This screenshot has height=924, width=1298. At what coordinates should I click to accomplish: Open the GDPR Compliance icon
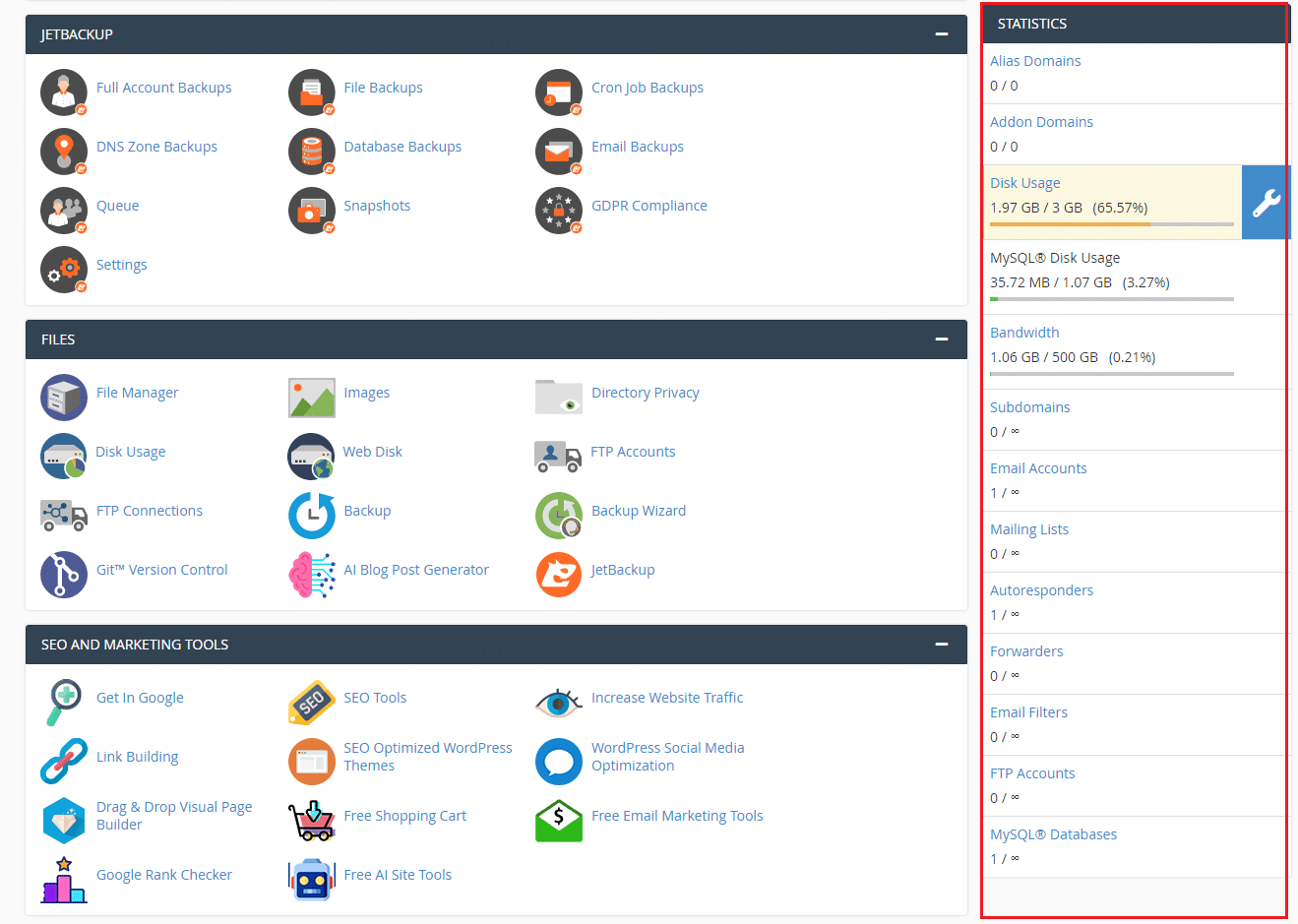click(x=559, y=211)
